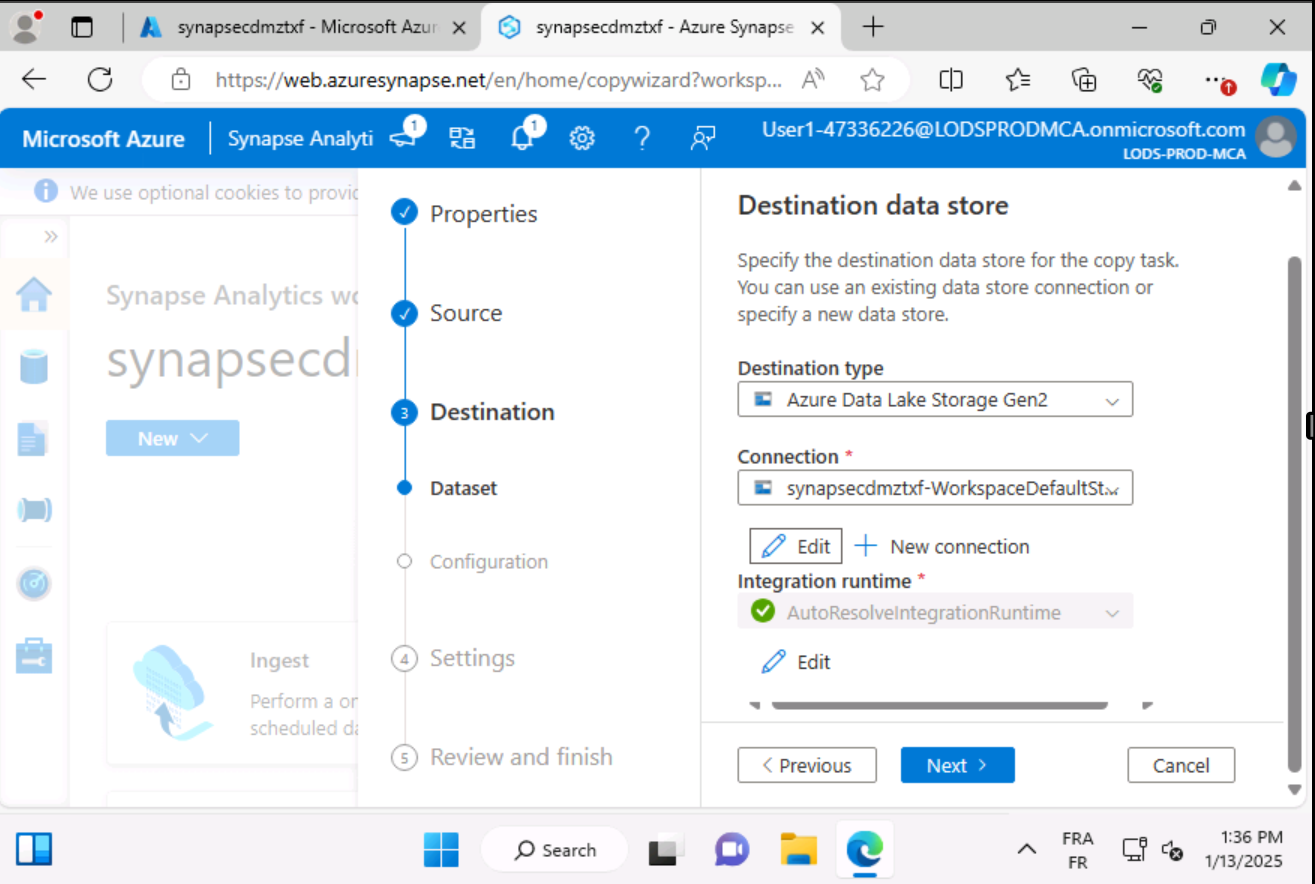Open the Integrate hub in sidebar

pos(34,510)
